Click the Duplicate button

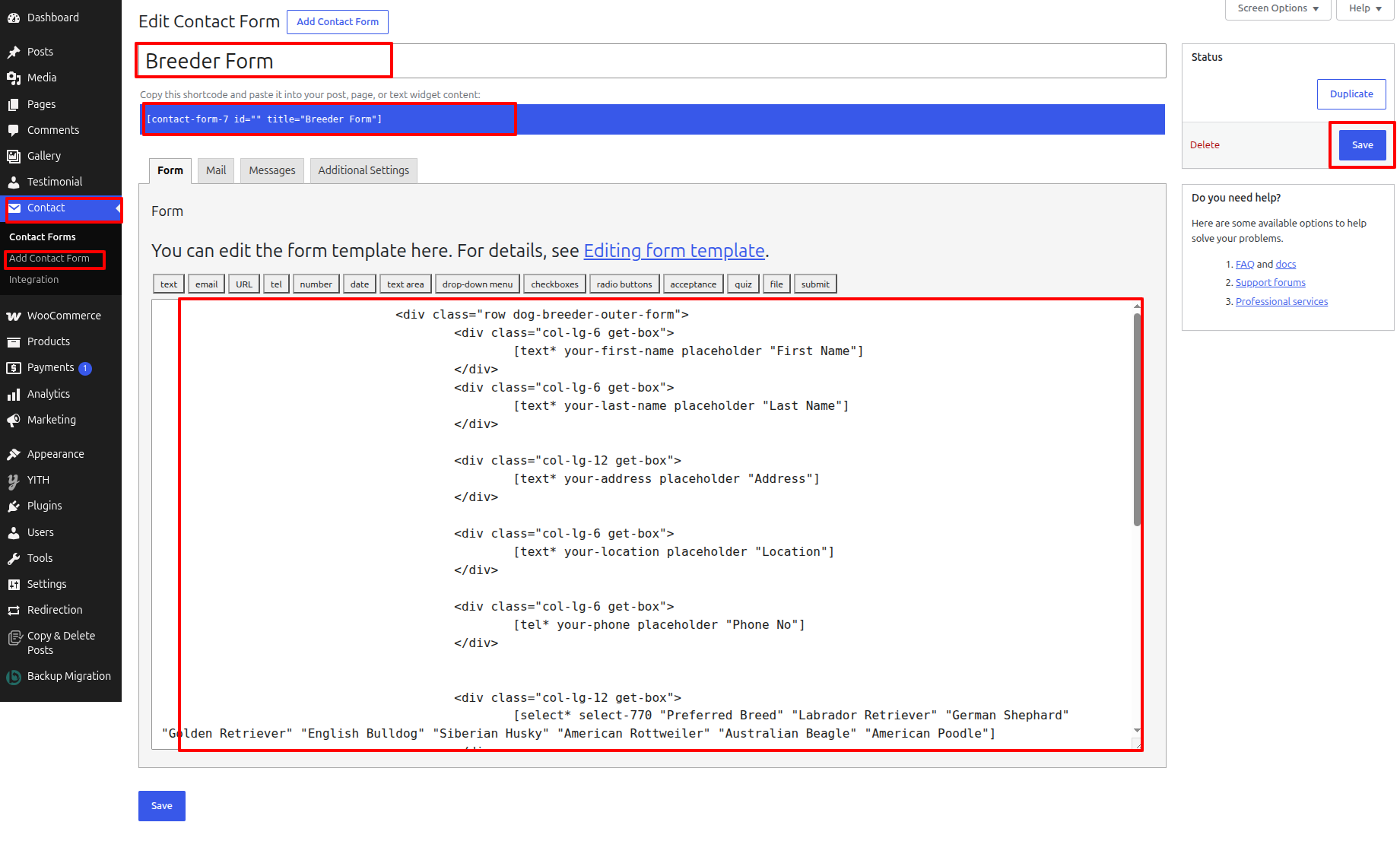[1351, 94]
